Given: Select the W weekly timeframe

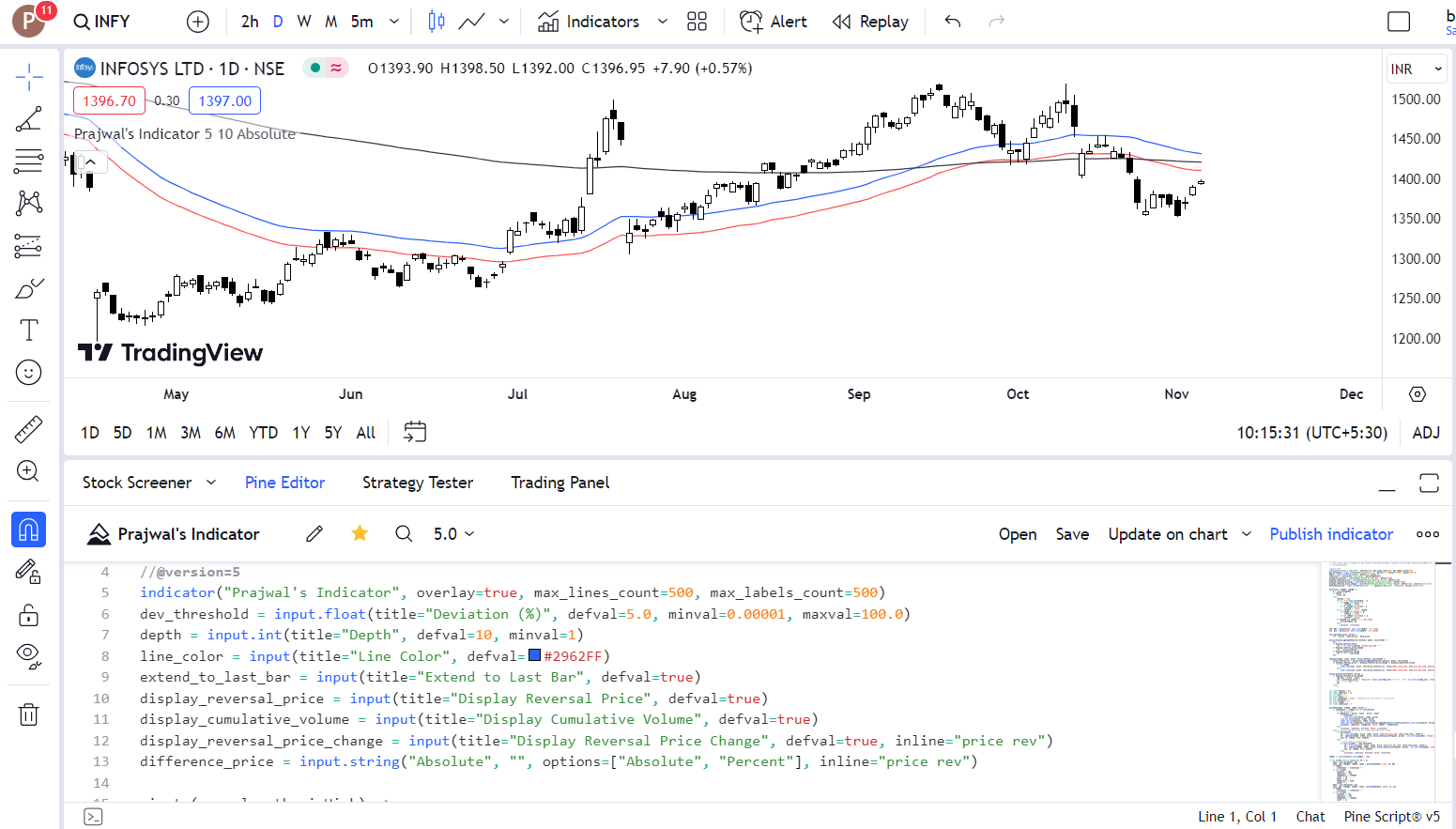Looking at the screenshot, I should click(x=304, y=22).
